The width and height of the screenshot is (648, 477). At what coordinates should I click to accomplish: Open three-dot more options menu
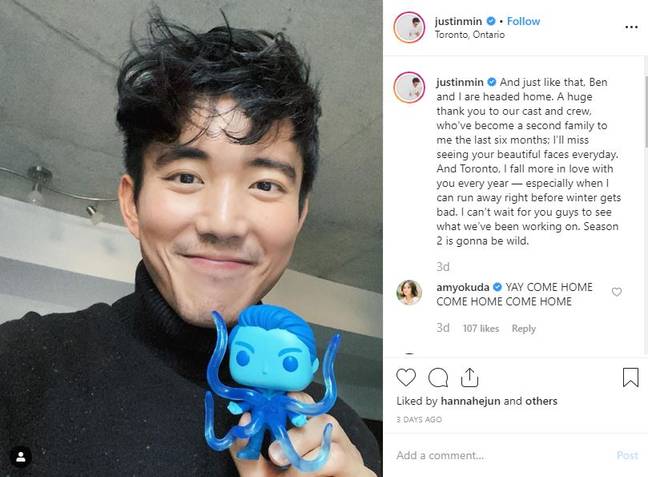point(631,27)
